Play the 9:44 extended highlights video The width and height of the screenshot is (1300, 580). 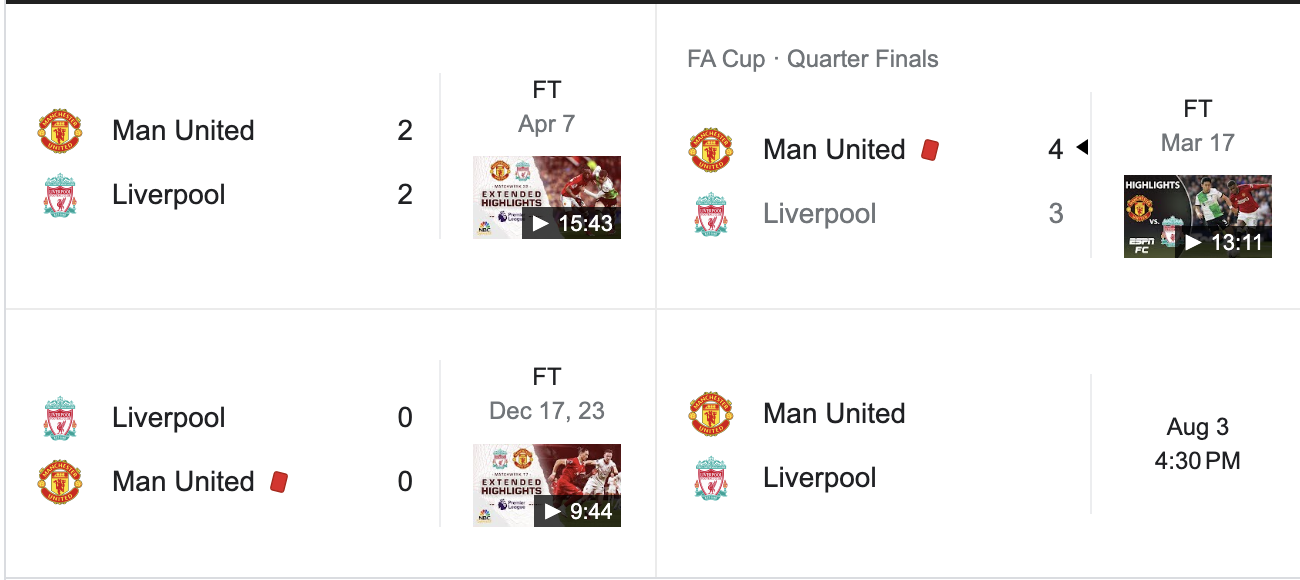pos(547,485)
